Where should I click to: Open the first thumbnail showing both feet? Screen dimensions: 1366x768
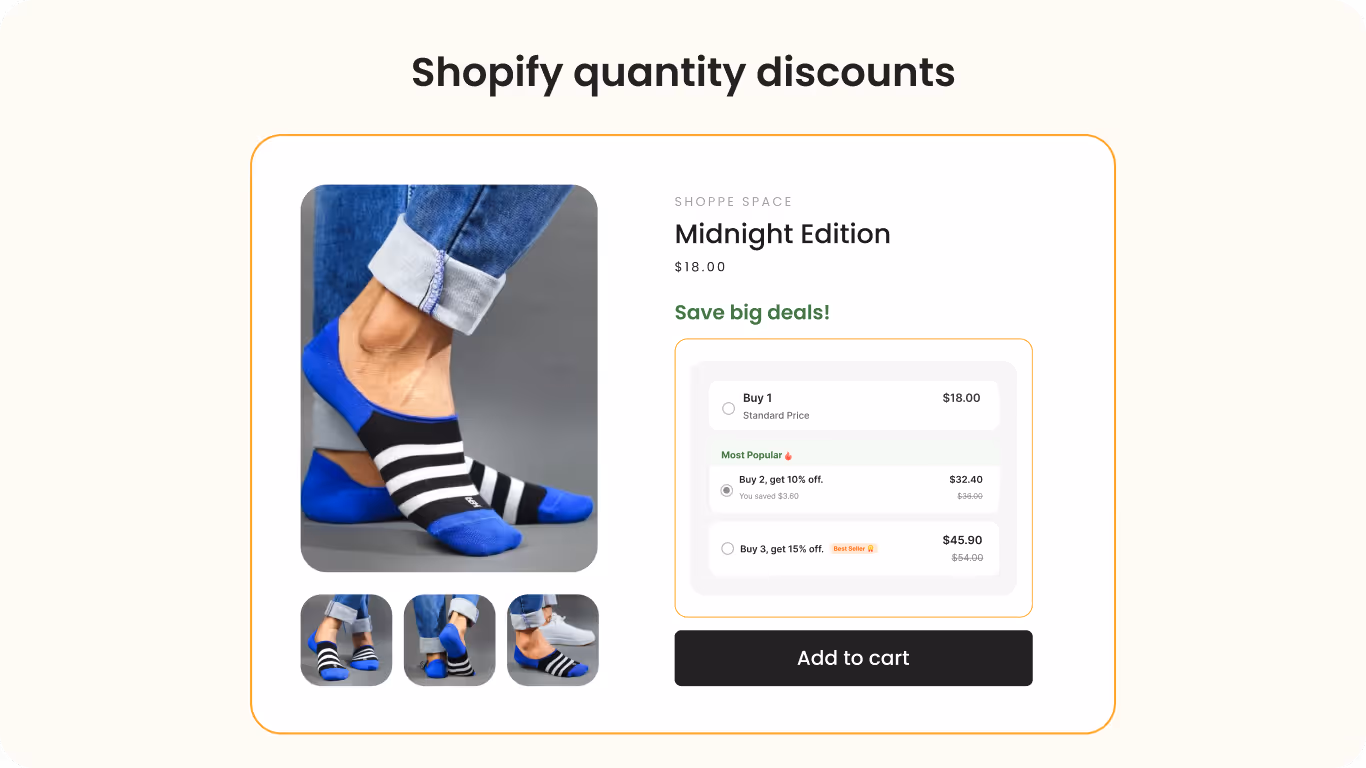click(x=346, y=640)
